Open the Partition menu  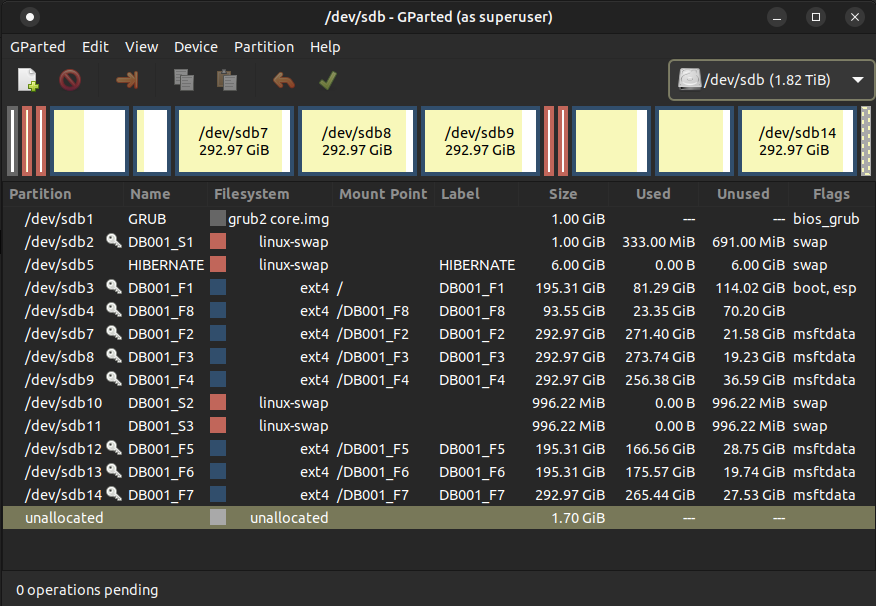pyautogui.click(x=264, y=47)
